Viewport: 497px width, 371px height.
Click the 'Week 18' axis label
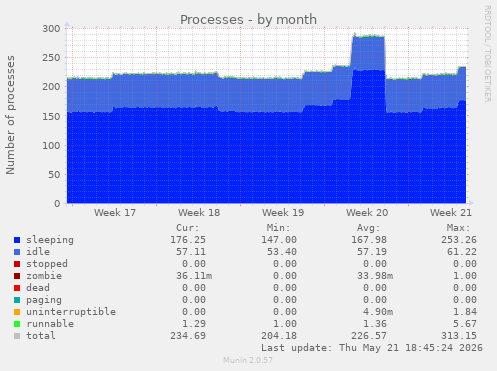coord(199,213)
